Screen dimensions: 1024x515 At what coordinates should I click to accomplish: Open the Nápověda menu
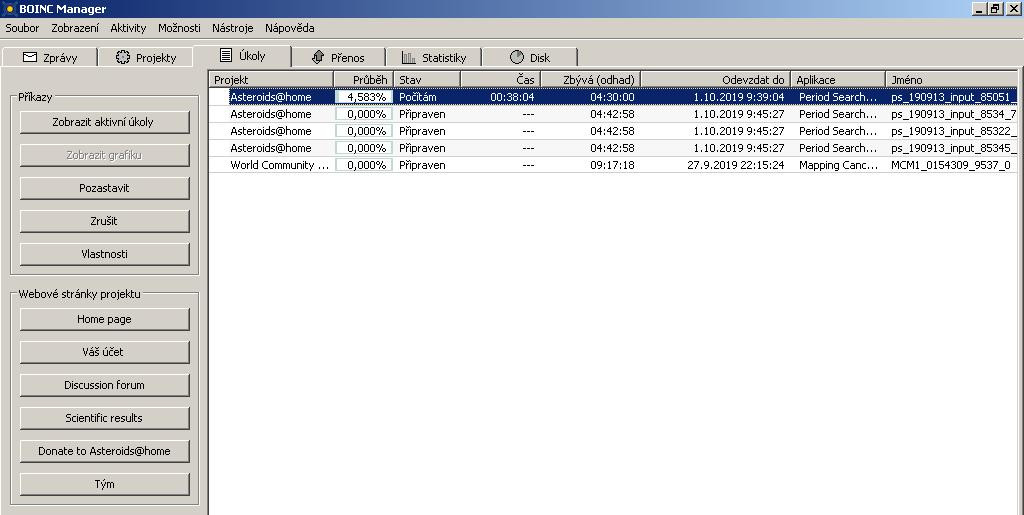coord(289,28)
